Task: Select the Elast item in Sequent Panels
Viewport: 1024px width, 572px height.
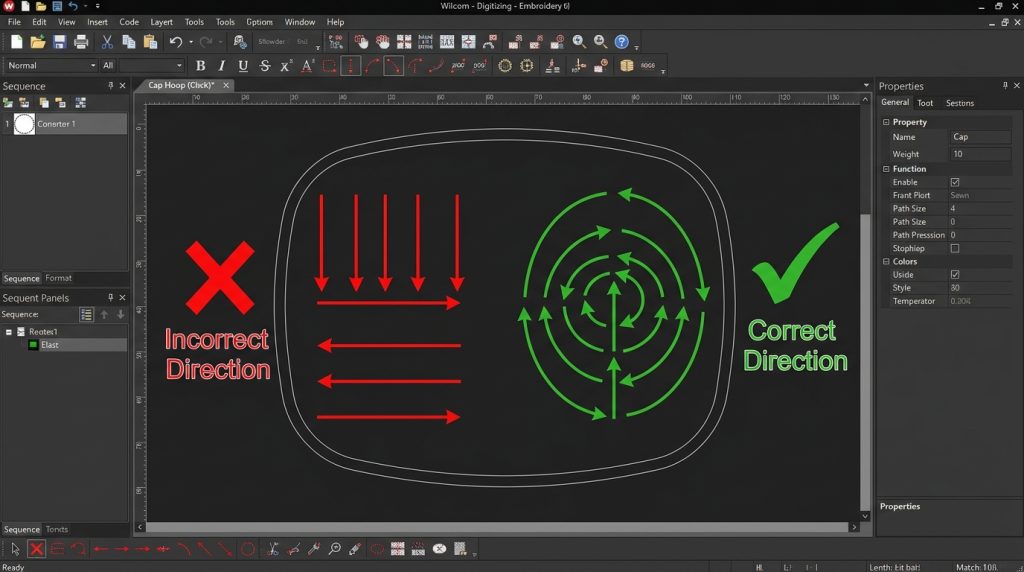Action: click(49, 345)
